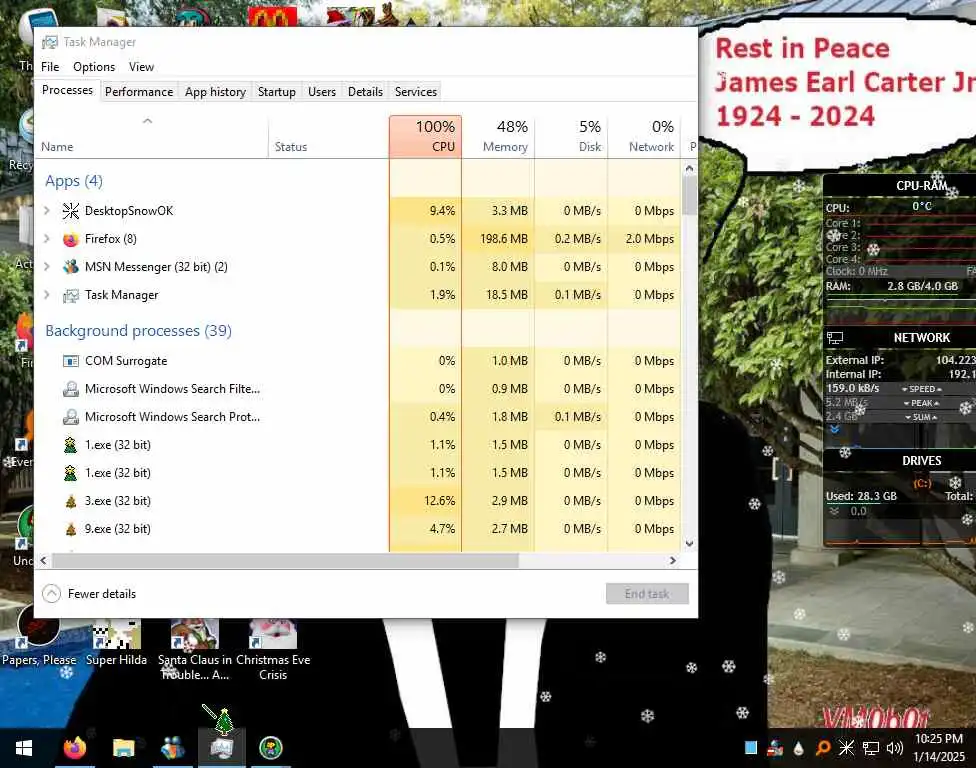Sort processes by Memory column
The image size is (976, 768).
pos(498,136)
